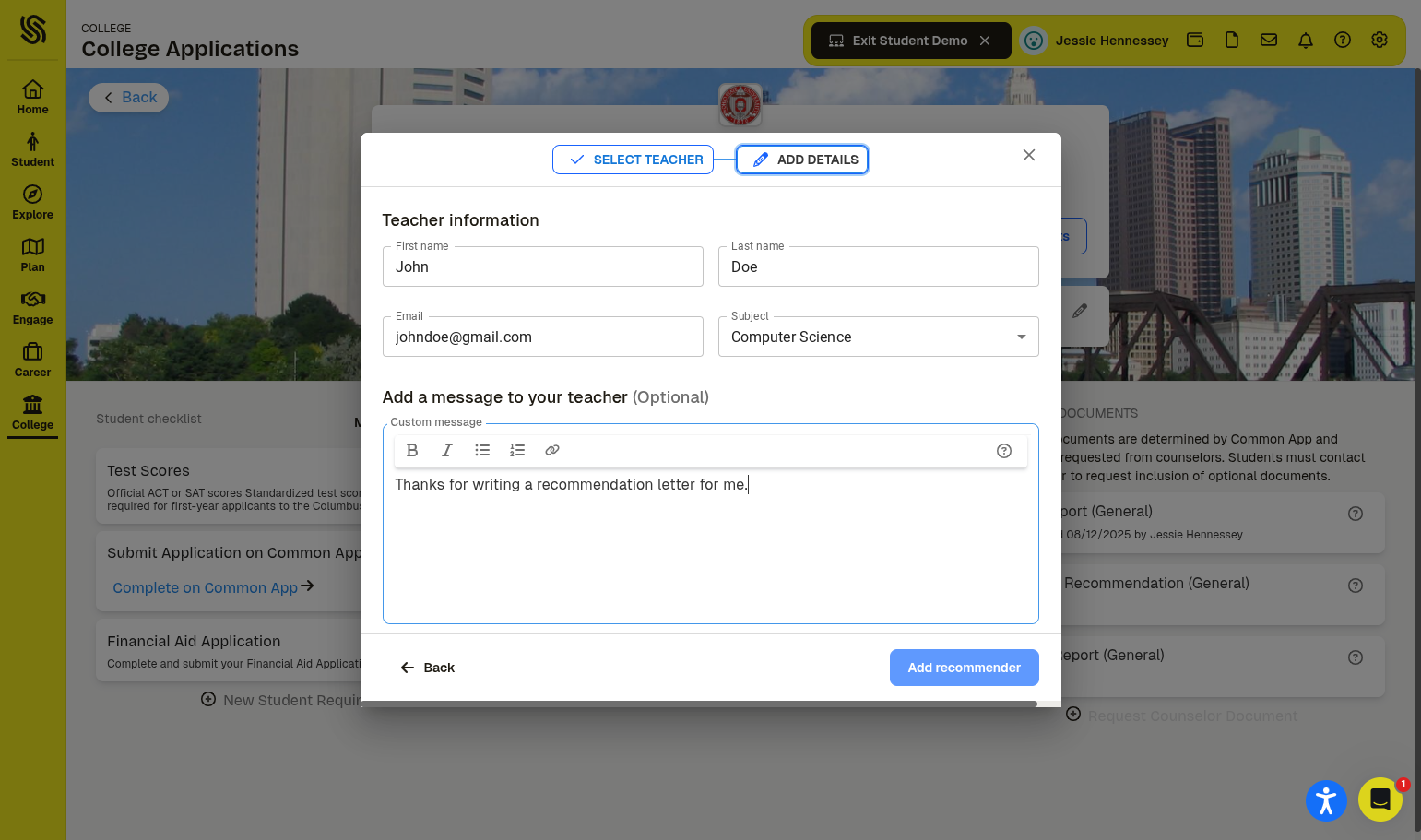
Task: Select the Add Details step
Action: (x=802, y=160)
